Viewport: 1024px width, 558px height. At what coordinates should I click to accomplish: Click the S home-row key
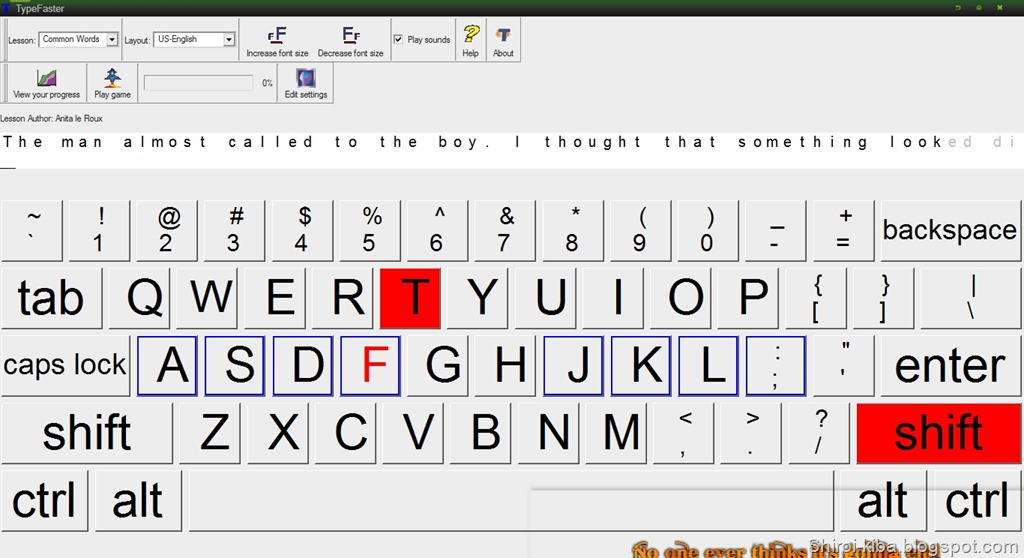(234, 365)
